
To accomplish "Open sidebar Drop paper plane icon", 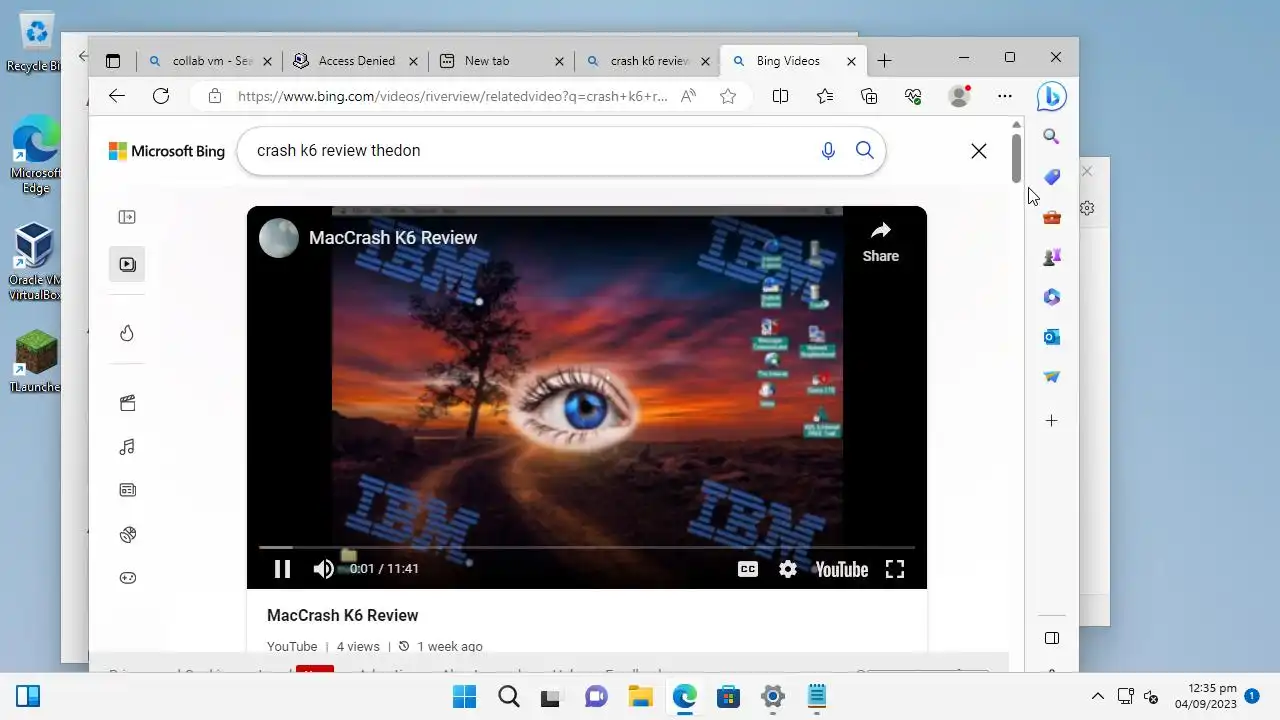I will pos(1051,377).
